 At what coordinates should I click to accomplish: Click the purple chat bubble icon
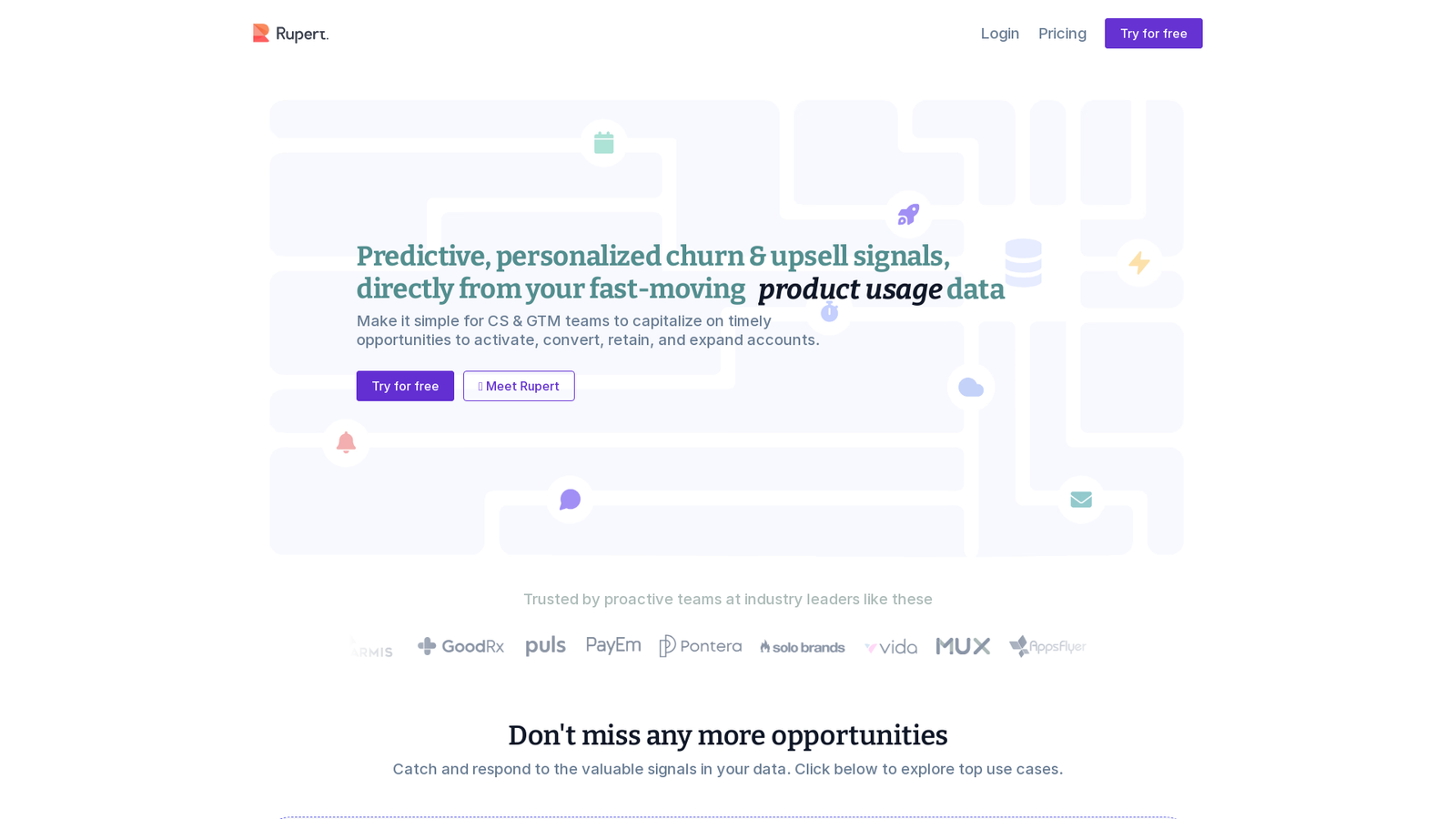coord(570,500)
